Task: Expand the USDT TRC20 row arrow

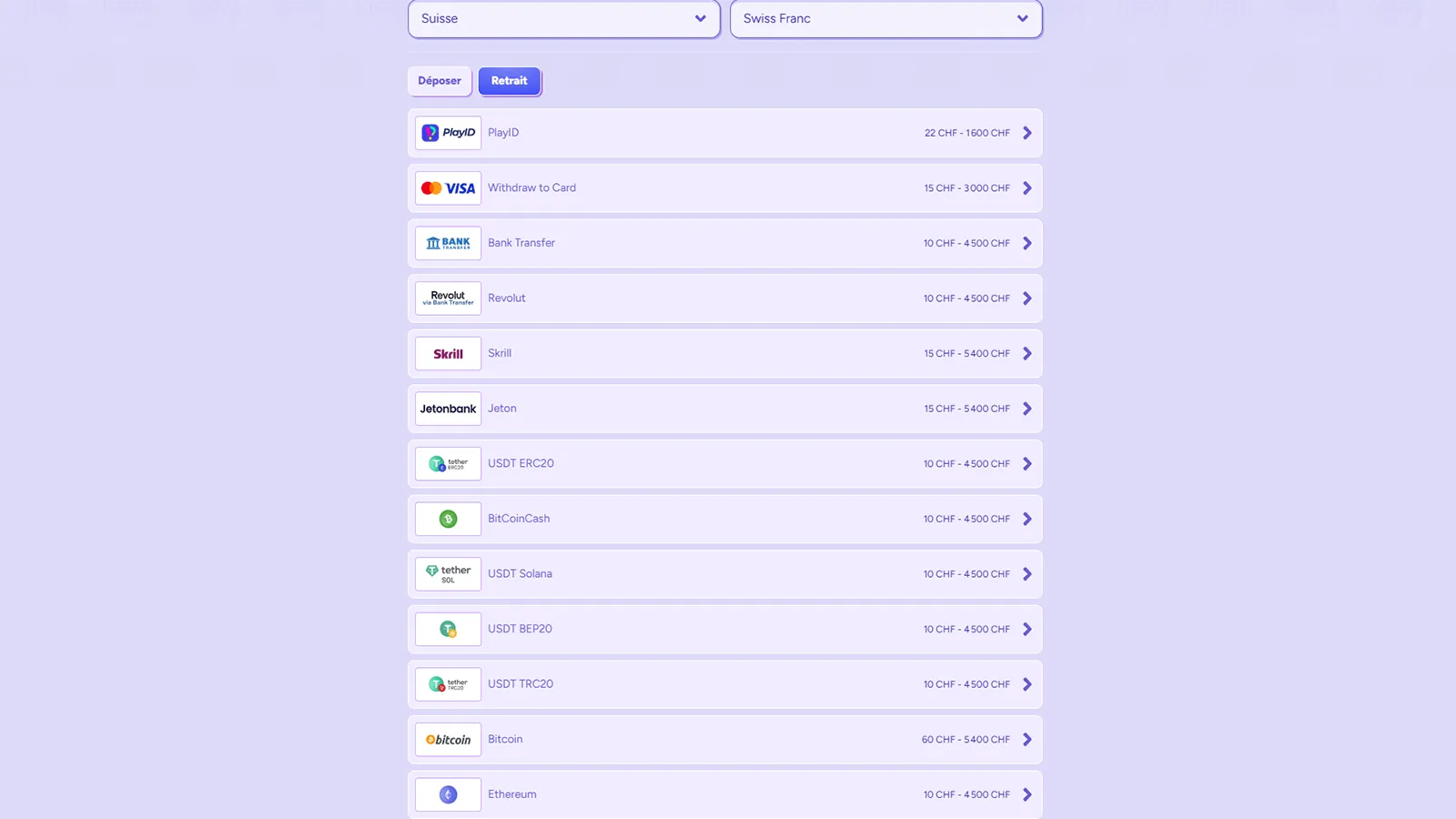Action: [x=1027, y=684]
